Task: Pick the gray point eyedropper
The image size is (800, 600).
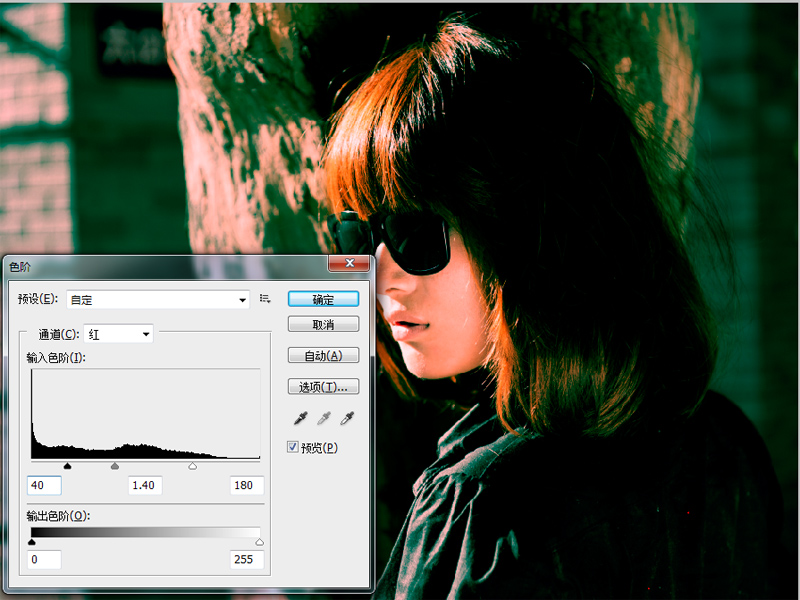Action: (322, 420)
